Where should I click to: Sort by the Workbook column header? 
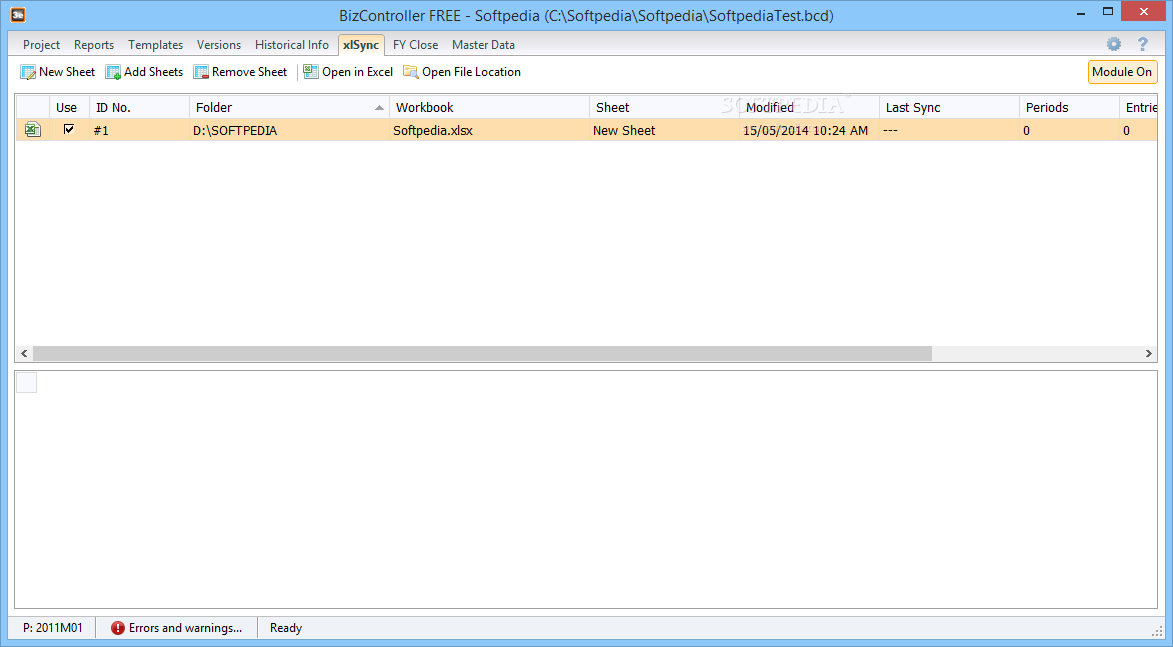tap(489, 108)
